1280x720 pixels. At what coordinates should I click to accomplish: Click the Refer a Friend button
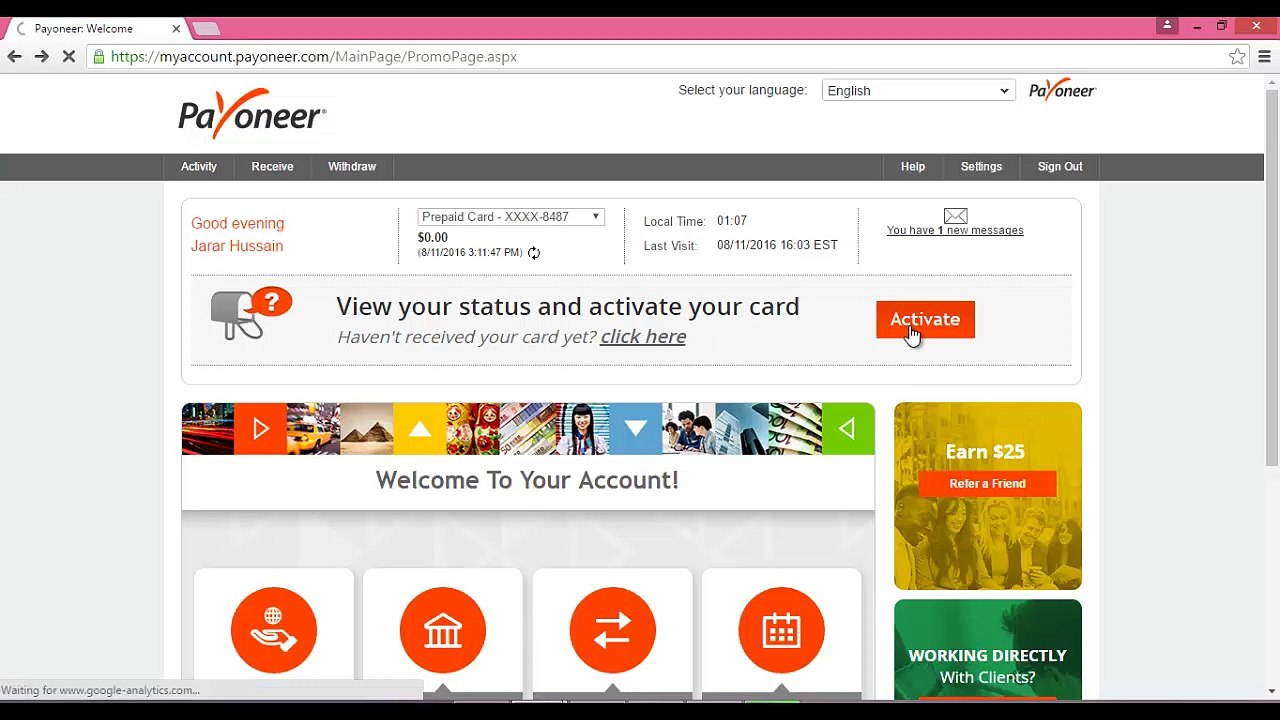pos(988,484)
